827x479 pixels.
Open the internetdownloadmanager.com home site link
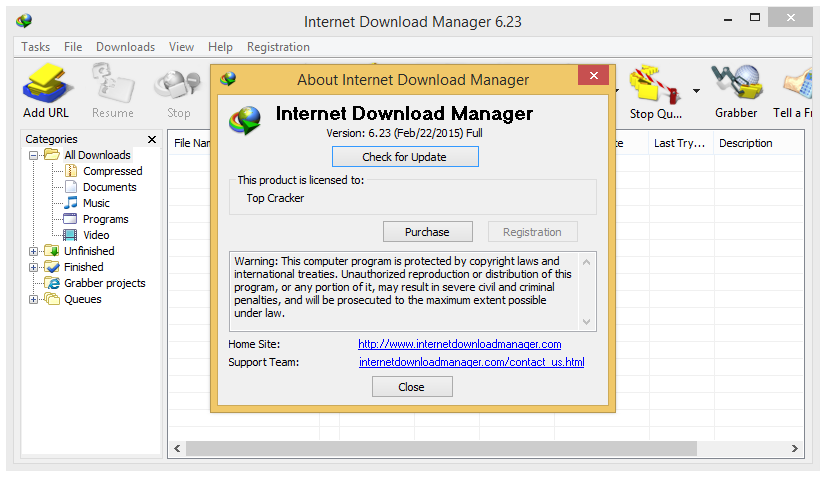click(x=459, y=344)
